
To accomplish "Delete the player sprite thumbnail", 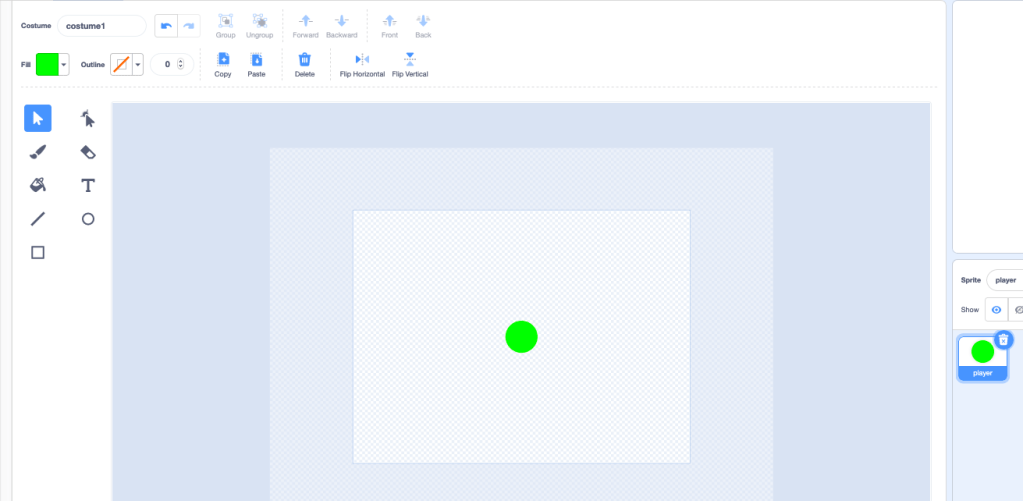I will [x=1003, y=340].
